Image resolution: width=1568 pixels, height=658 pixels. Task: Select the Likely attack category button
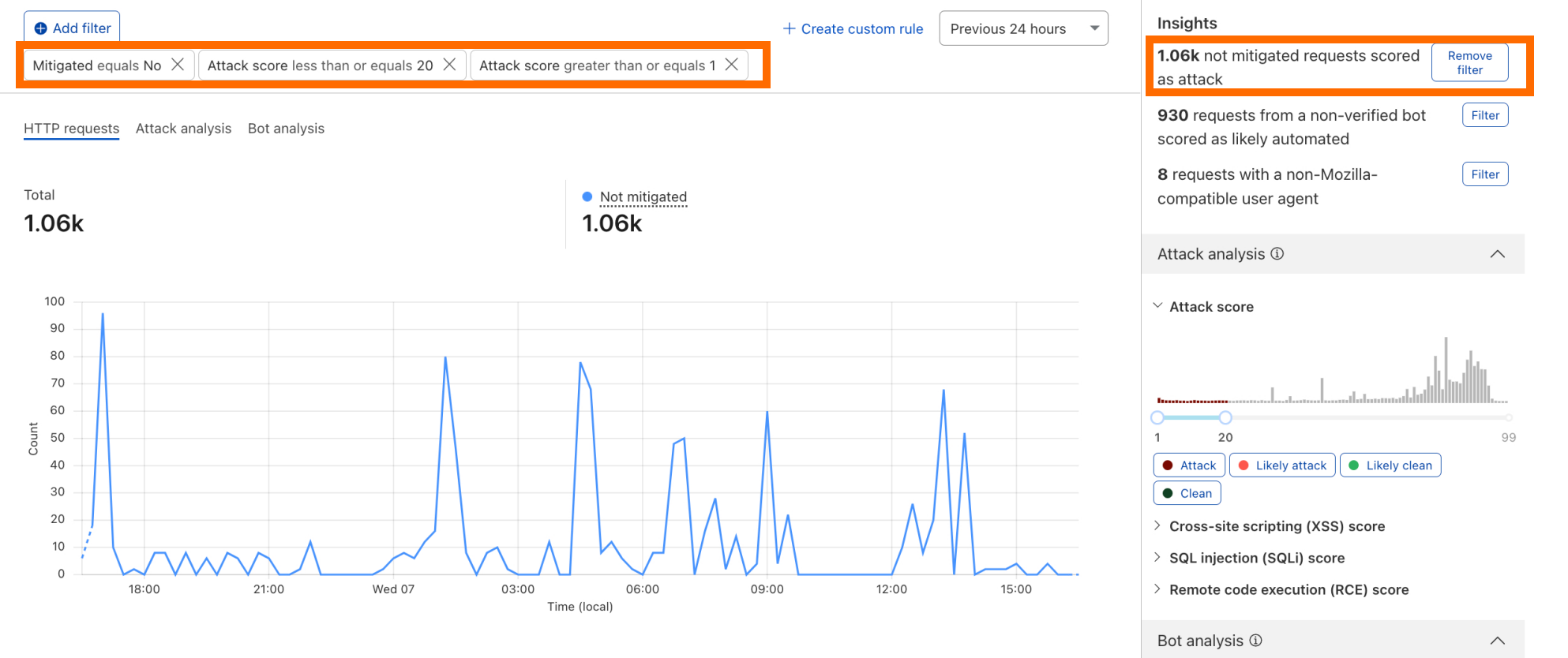coord(1282,465)
